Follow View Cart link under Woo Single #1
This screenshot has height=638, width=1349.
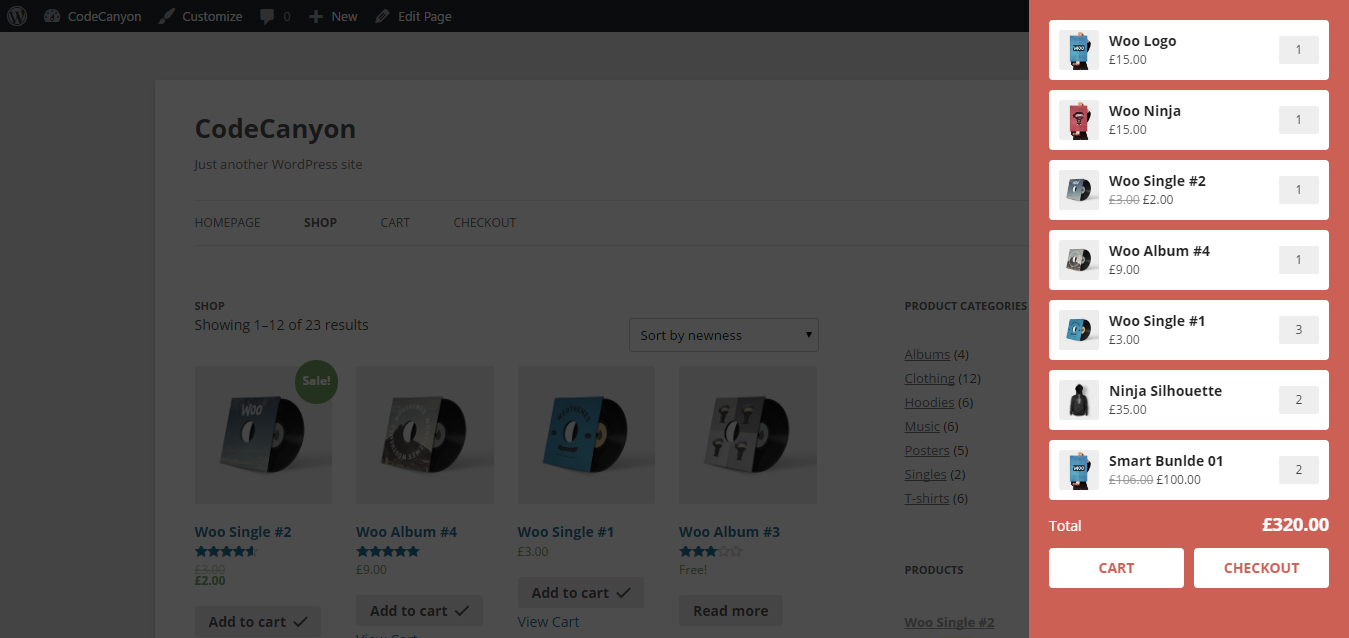coord(548,622)
